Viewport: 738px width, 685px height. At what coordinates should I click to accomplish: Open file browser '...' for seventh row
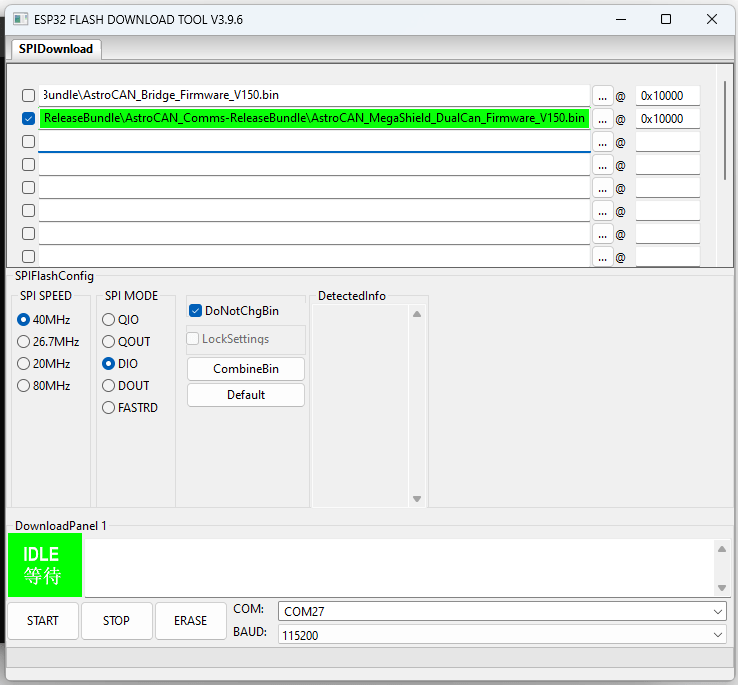602,234
